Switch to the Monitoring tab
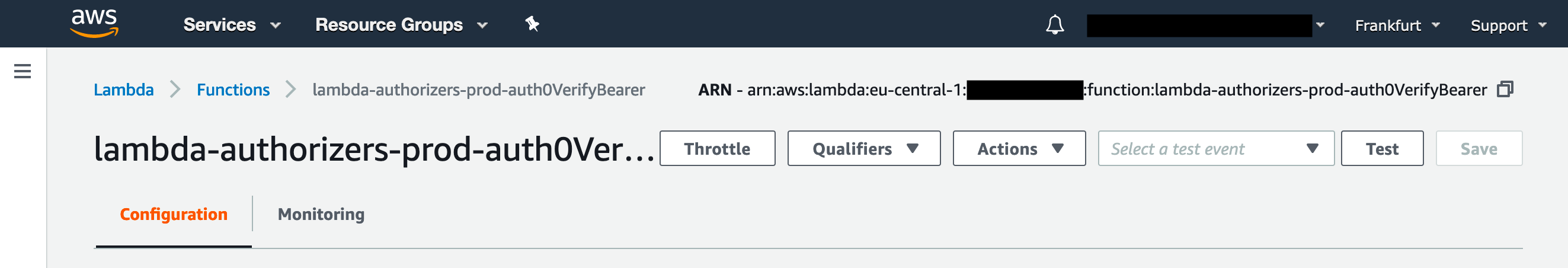Image resolution: width=1568 pixels, height=268 pixels. point(321,215)
